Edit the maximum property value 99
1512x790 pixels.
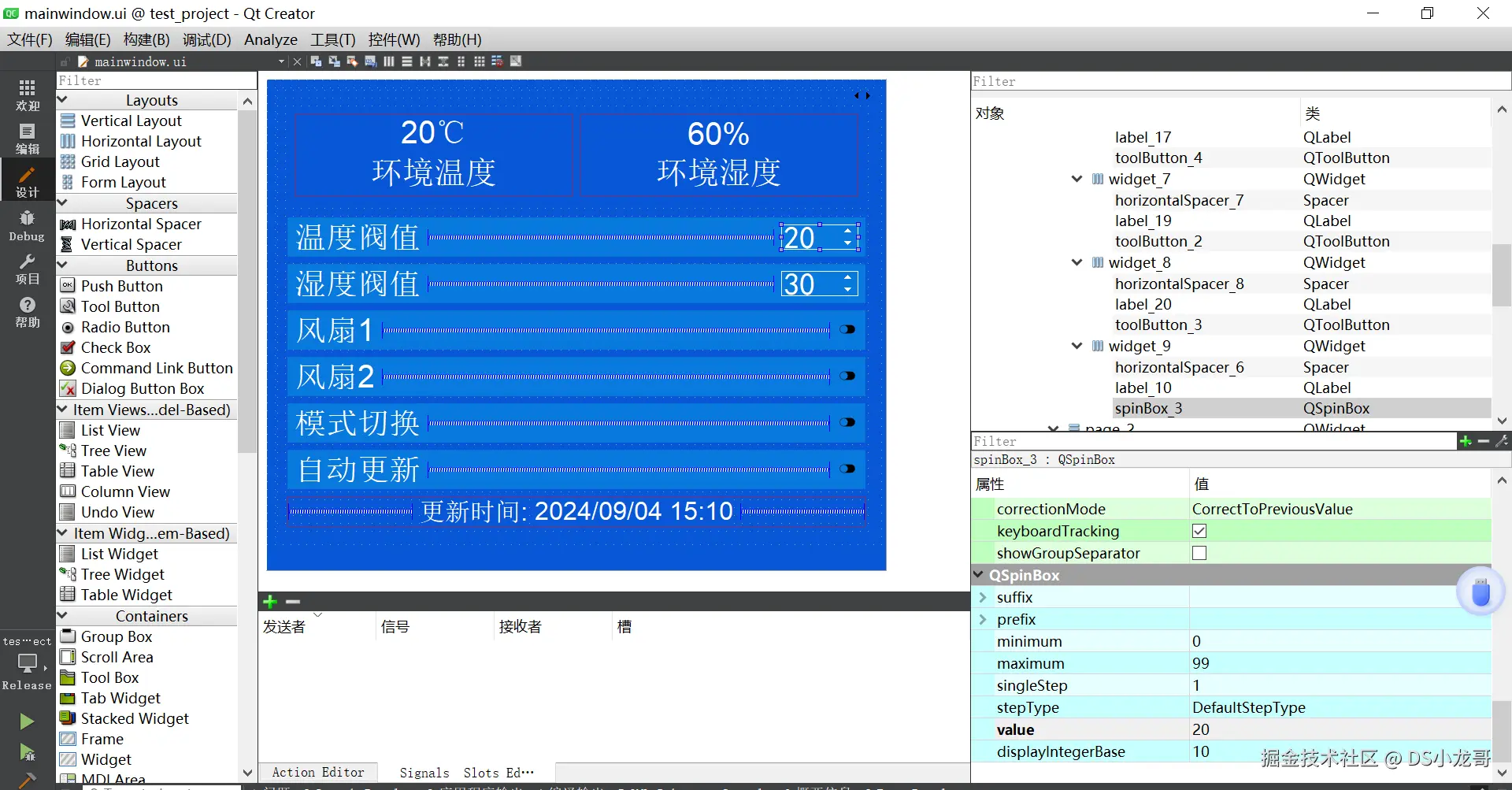pos(1340,663)
